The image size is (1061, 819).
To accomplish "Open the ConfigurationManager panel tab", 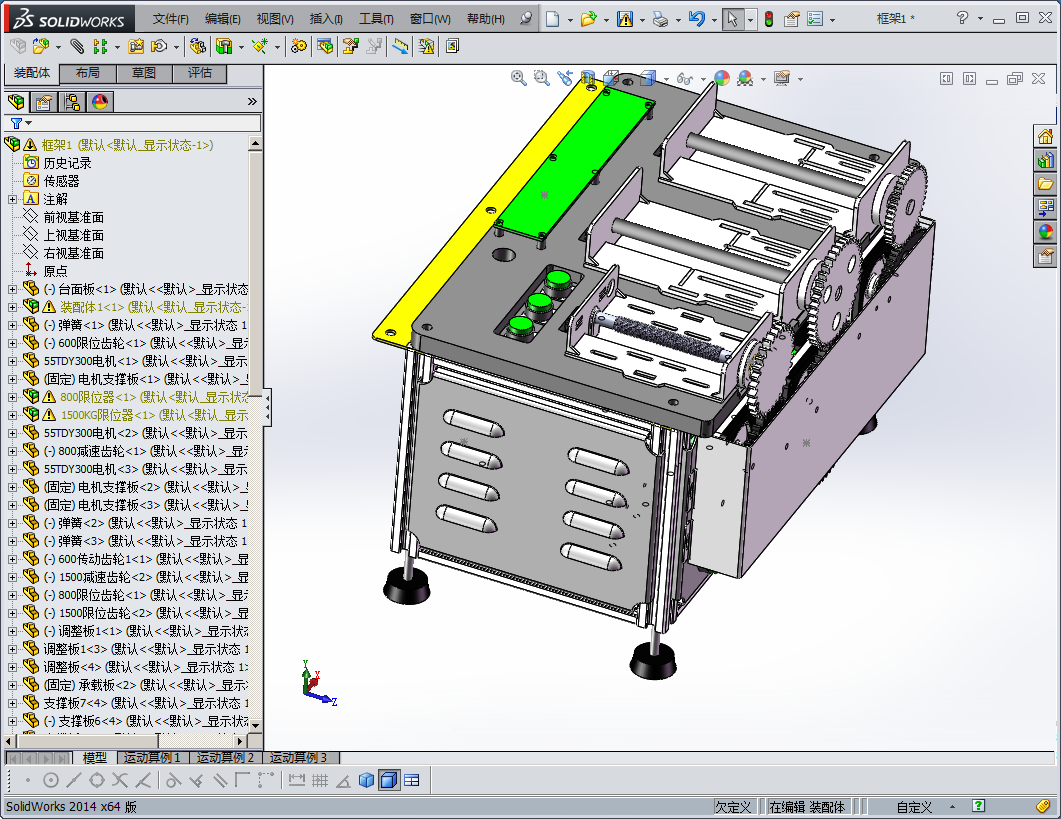I will [72, 102].
